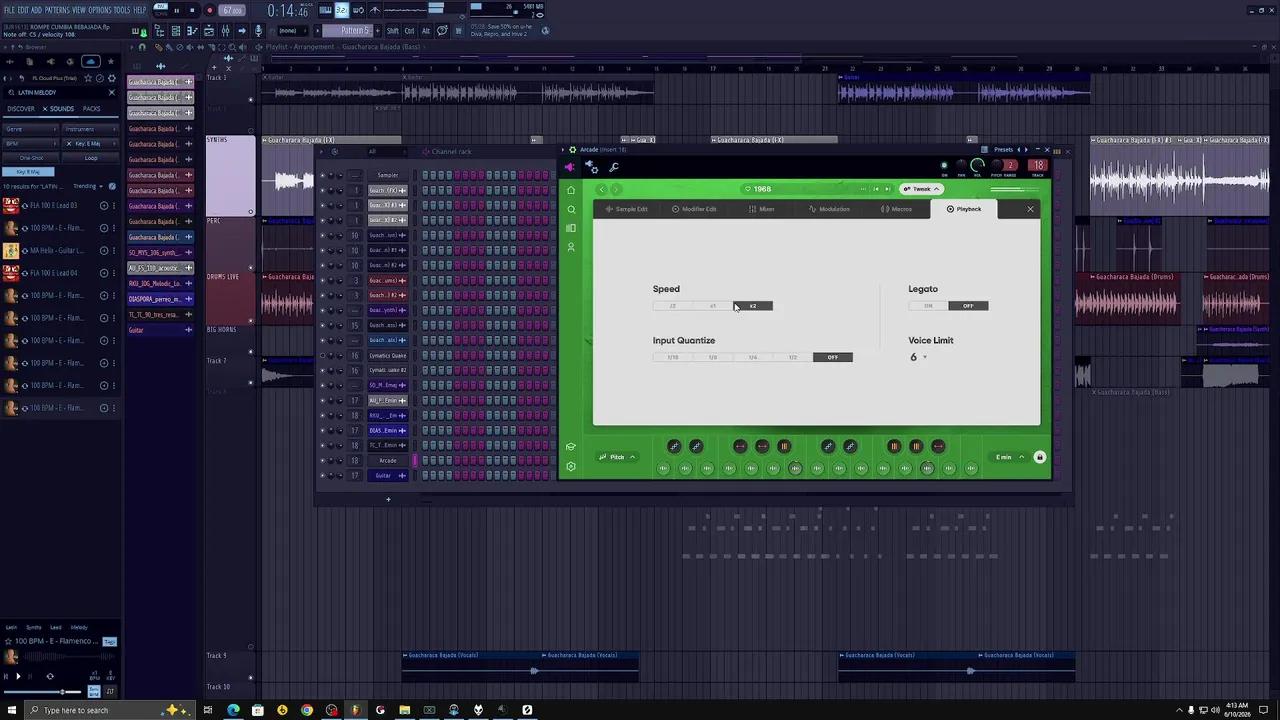This screenshot has width=1280, height=720.
Task: Open Arcade Home from the sidebar
Action: pos(571,190)
